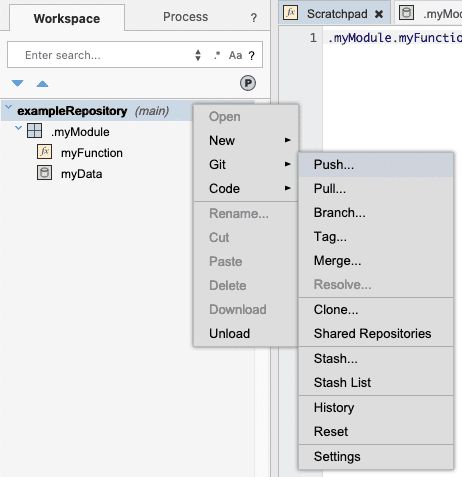This screenshot has width=462, height=477.
Task: Open the Git submenu
Action: (246, 164)
